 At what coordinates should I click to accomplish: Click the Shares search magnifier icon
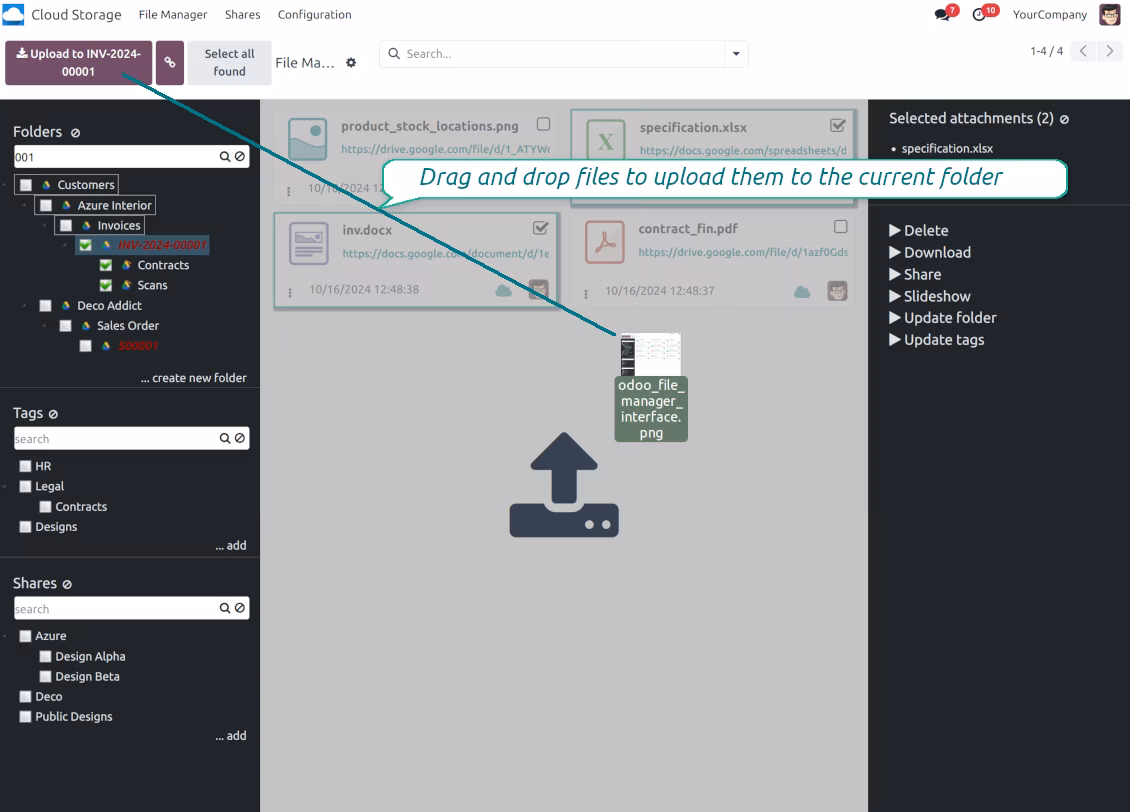tap(225, 608)
